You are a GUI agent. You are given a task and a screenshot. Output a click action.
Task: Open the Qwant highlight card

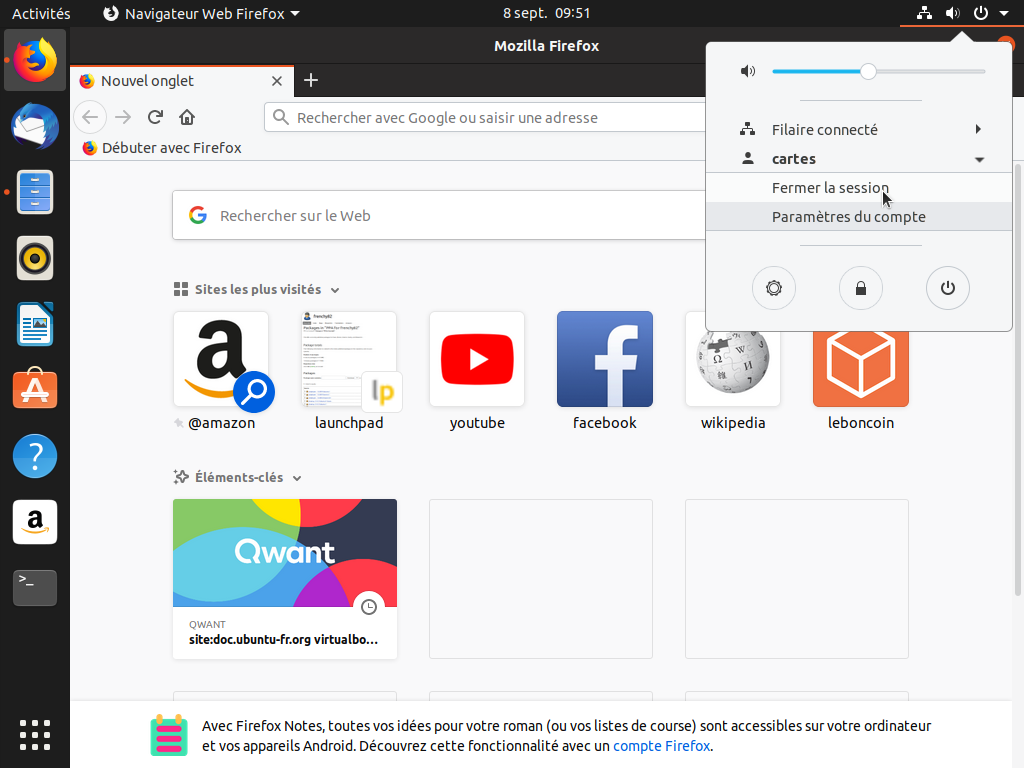pyautogui.click(x=285, y=579)
